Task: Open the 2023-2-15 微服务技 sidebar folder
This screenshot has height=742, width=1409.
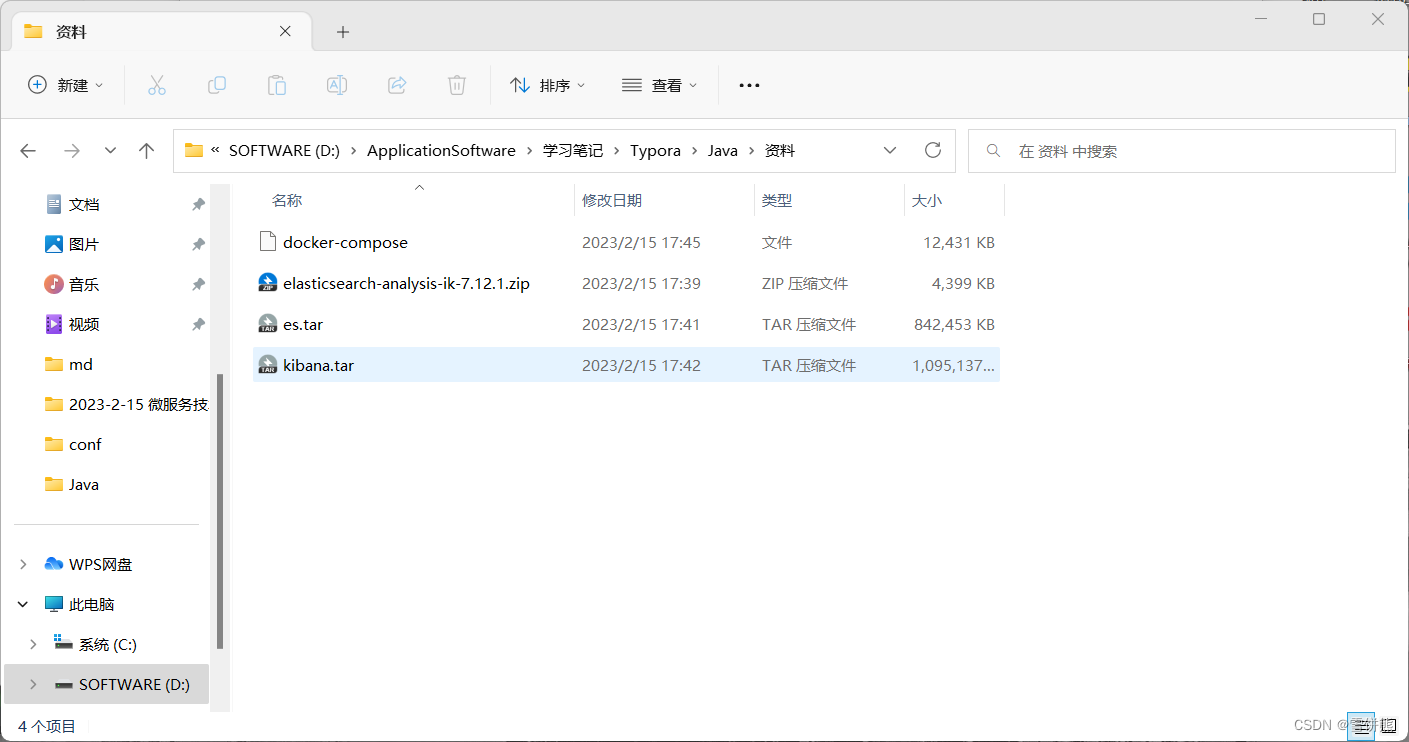Action: 138,404
